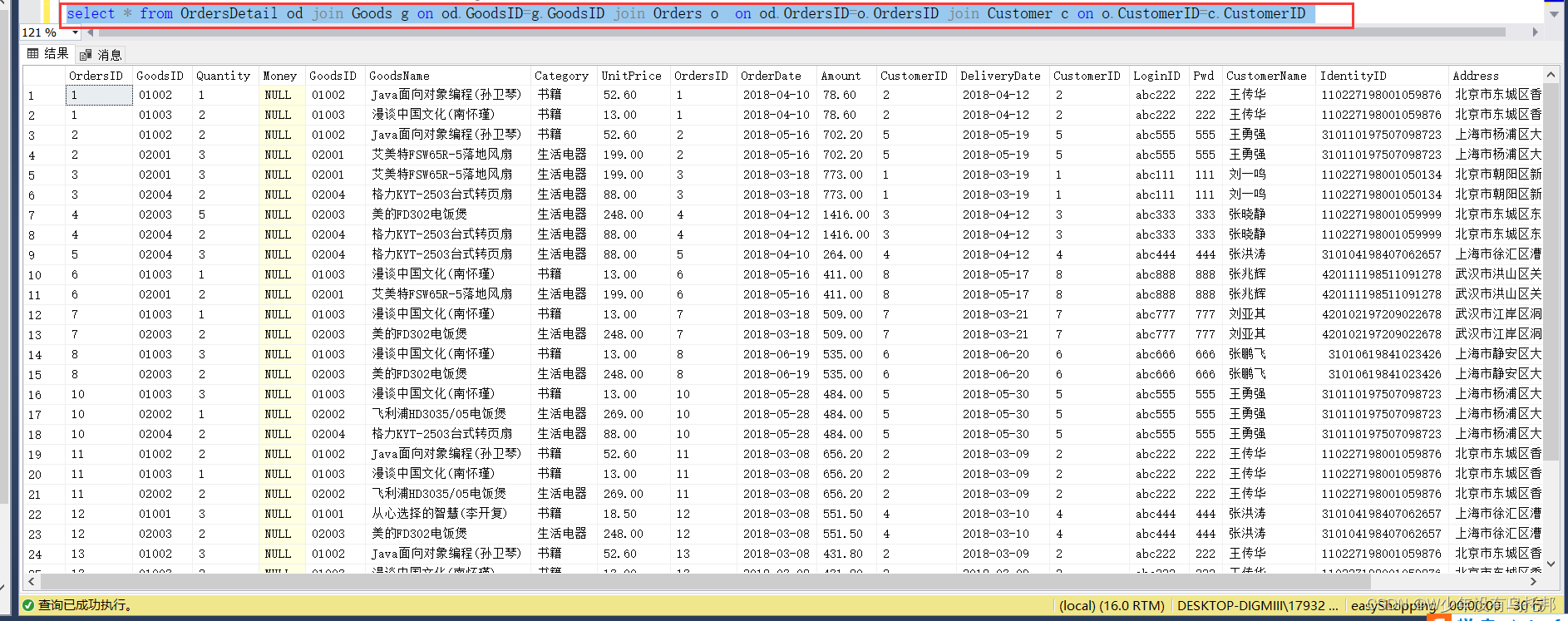Click CustomerName cell 刘一鸣 in row 5

click(x=1270, y=175)
